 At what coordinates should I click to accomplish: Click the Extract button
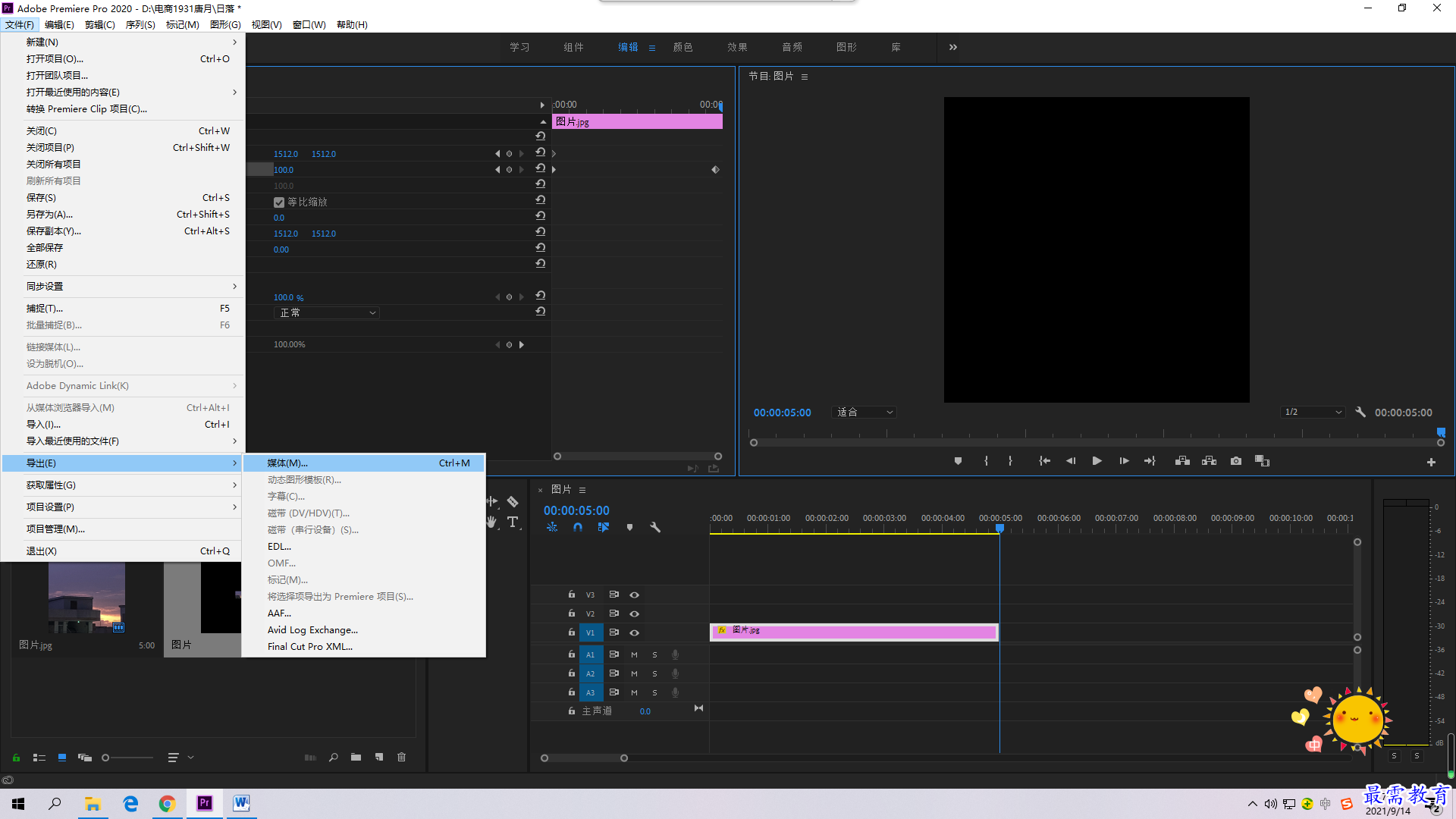[x=1209, y=461]
